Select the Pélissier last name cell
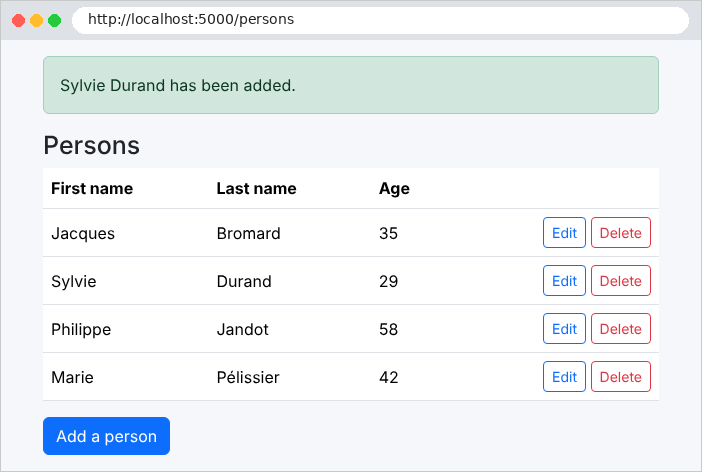This screenshot has height=472, width=702. 248,377
